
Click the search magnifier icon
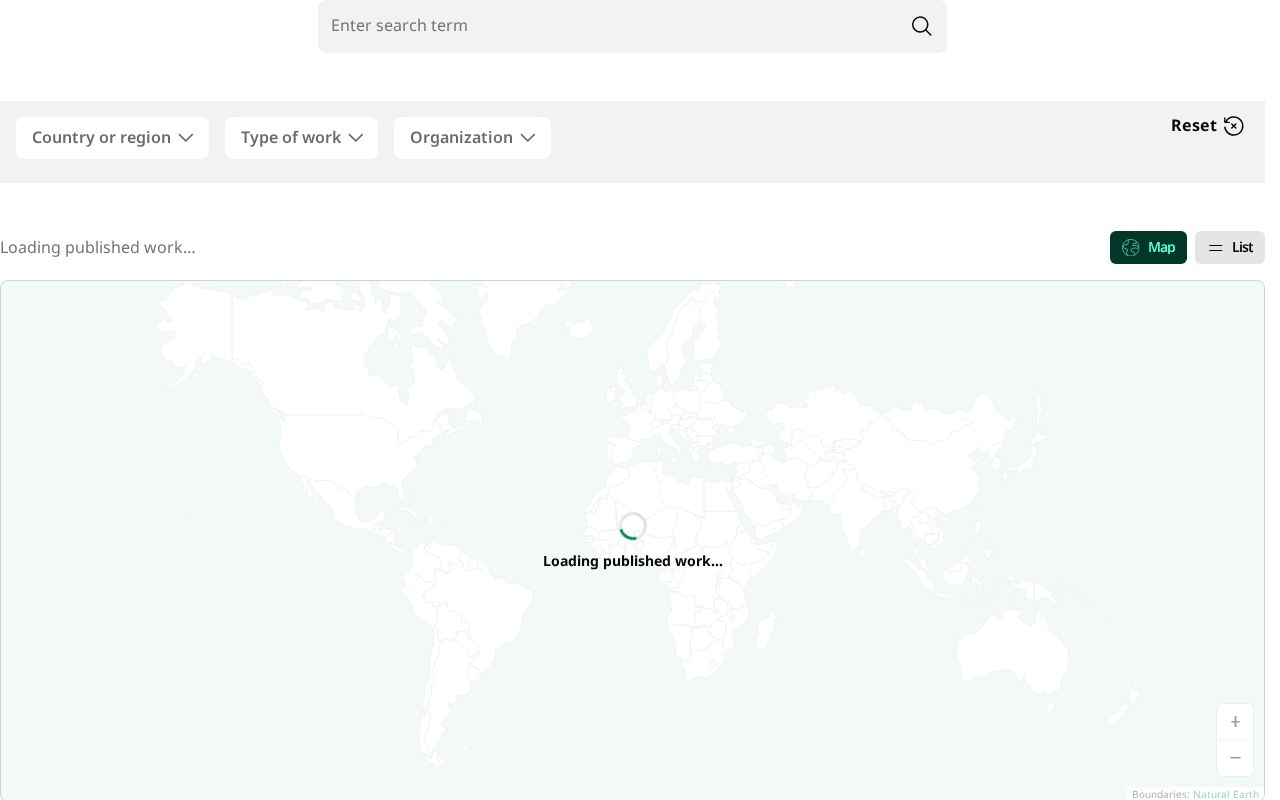[x=921, y=26]
